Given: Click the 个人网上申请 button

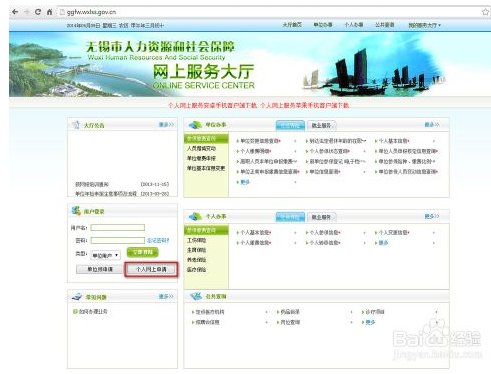Looking at the screenshot, I should (x=151, y=269).
